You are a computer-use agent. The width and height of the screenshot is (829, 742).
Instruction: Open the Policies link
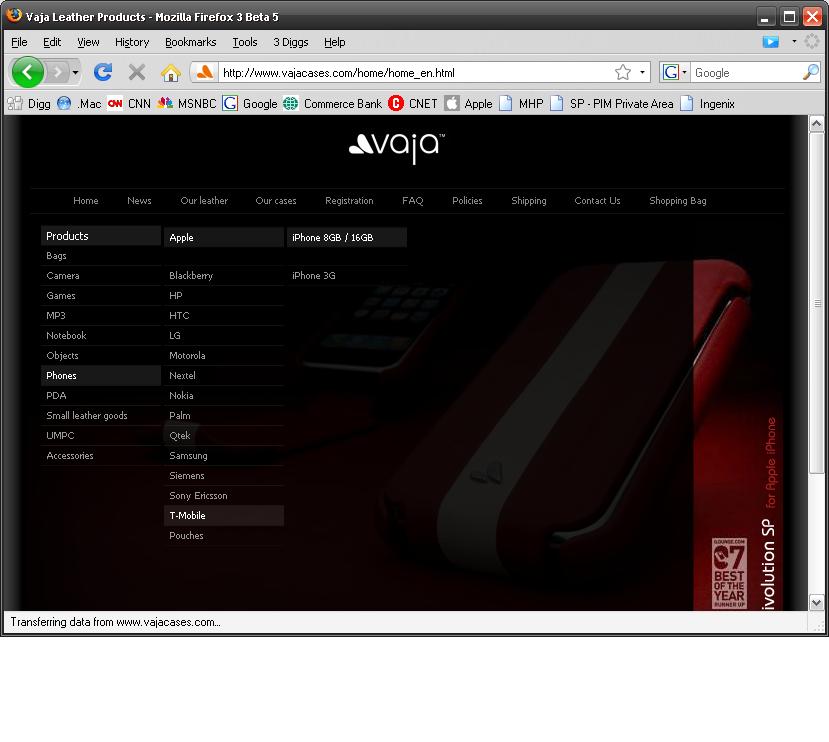pos(467,200)
